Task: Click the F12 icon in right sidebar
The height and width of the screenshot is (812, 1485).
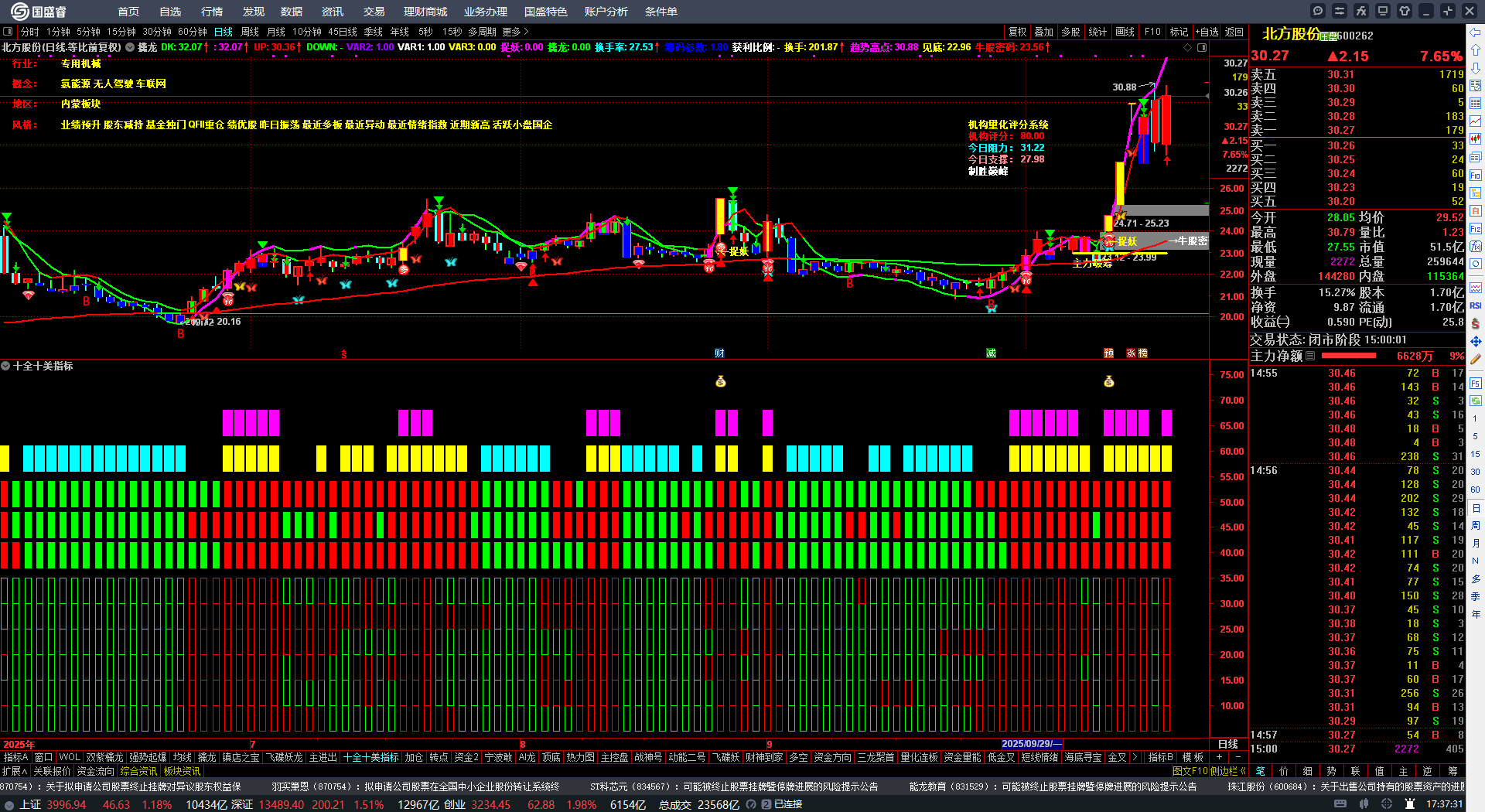Action: 1476,229
